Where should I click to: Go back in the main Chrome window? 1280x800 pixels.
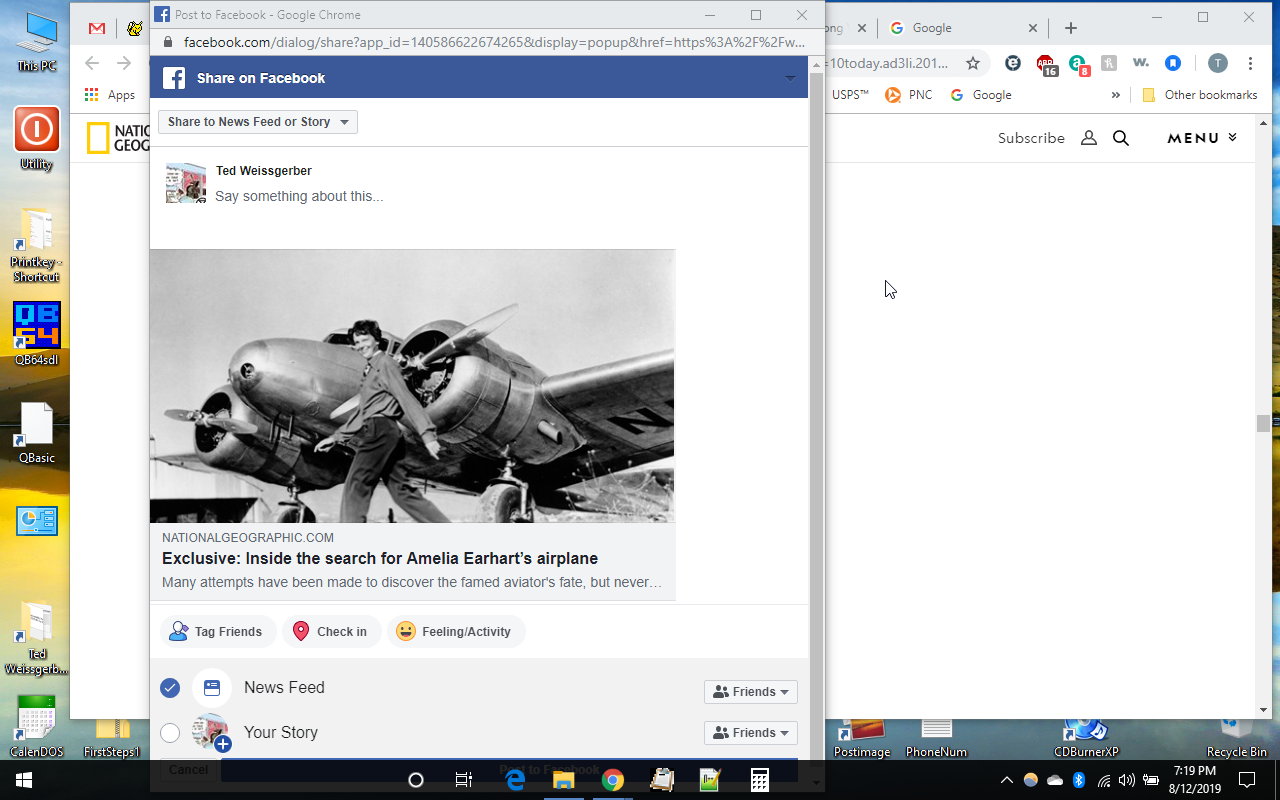tap(92, 63)
